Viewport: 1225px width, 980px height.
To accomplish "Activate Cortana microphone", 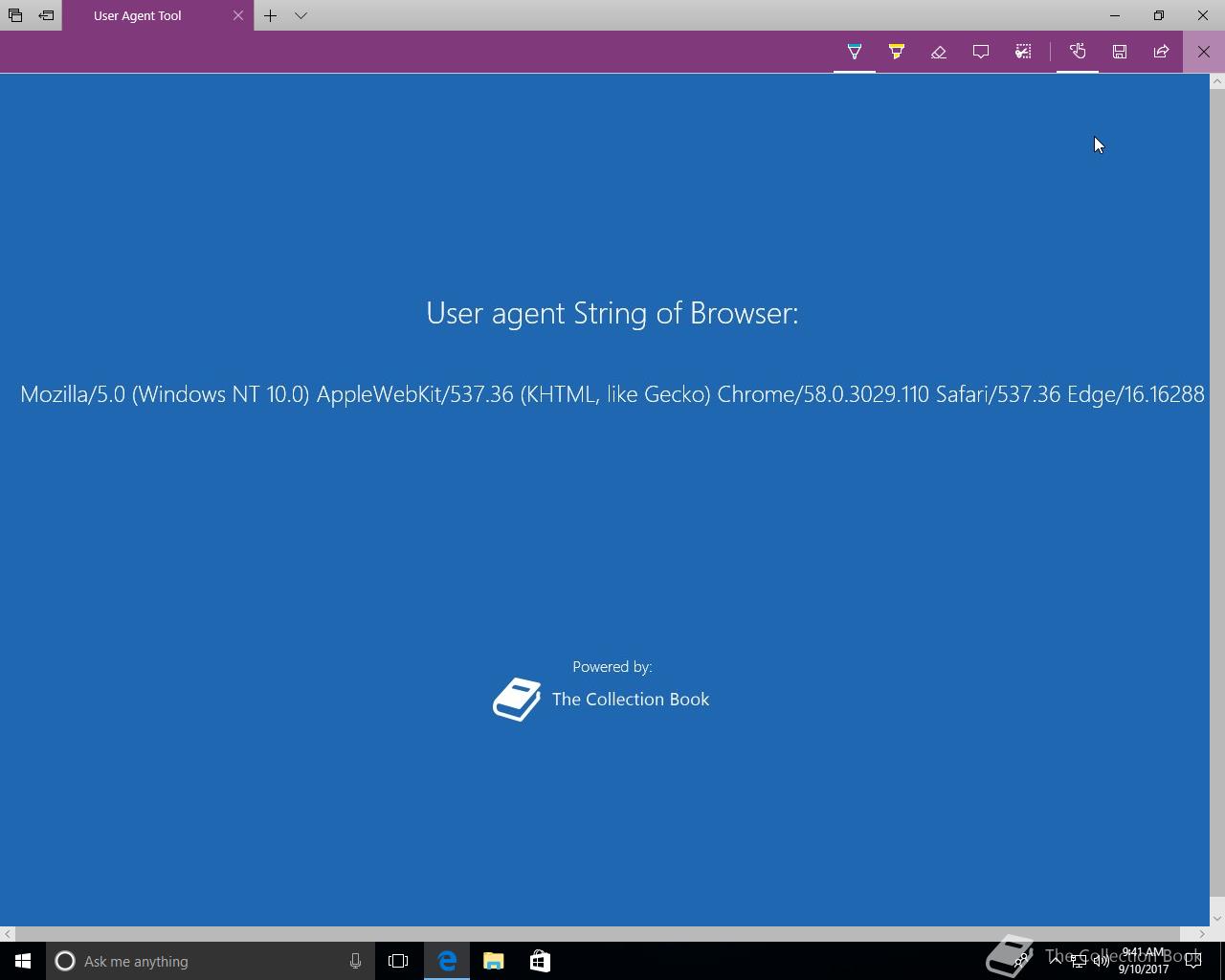I will click(355, 961).
